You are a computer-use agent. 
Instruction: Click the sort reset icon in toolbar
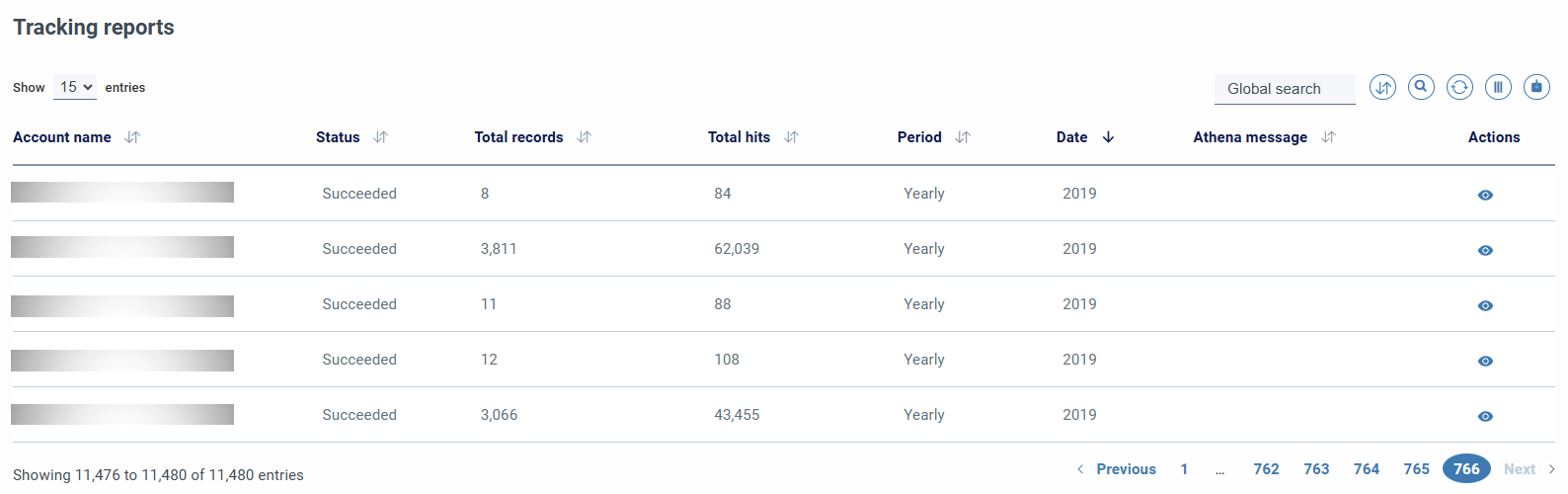click(x=1382, y=88)
